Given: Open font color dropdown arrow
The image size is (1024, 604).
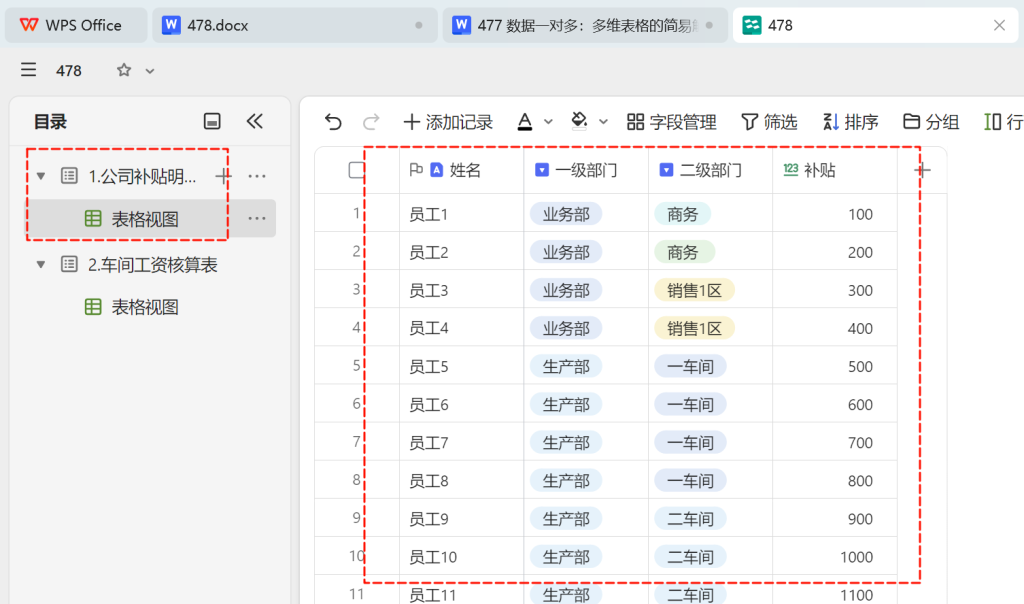Looking at the screenshot, I should (549, 122).
